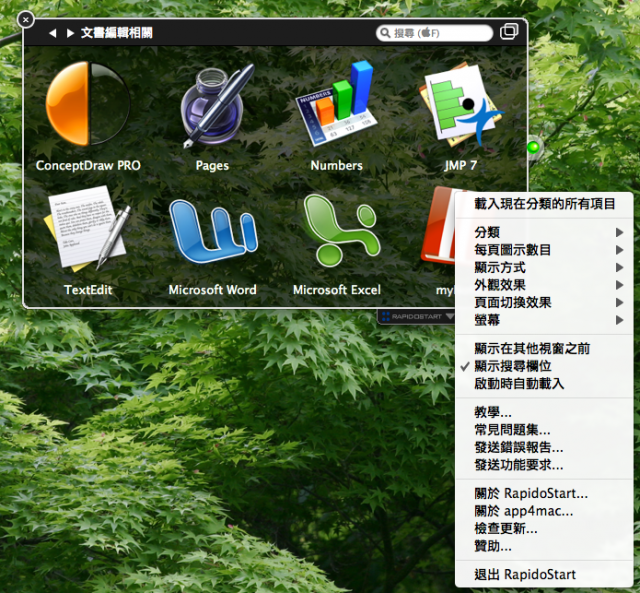The width and height of the screenshot is (640, 593).
Task: Click the Numbers label text
Action: point(336,165)
